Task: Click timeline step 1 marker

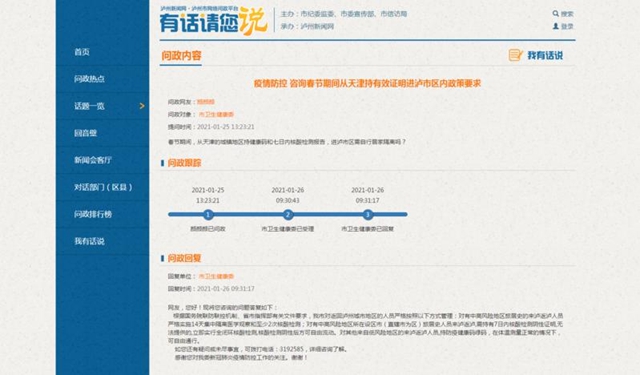Action: 208,214
